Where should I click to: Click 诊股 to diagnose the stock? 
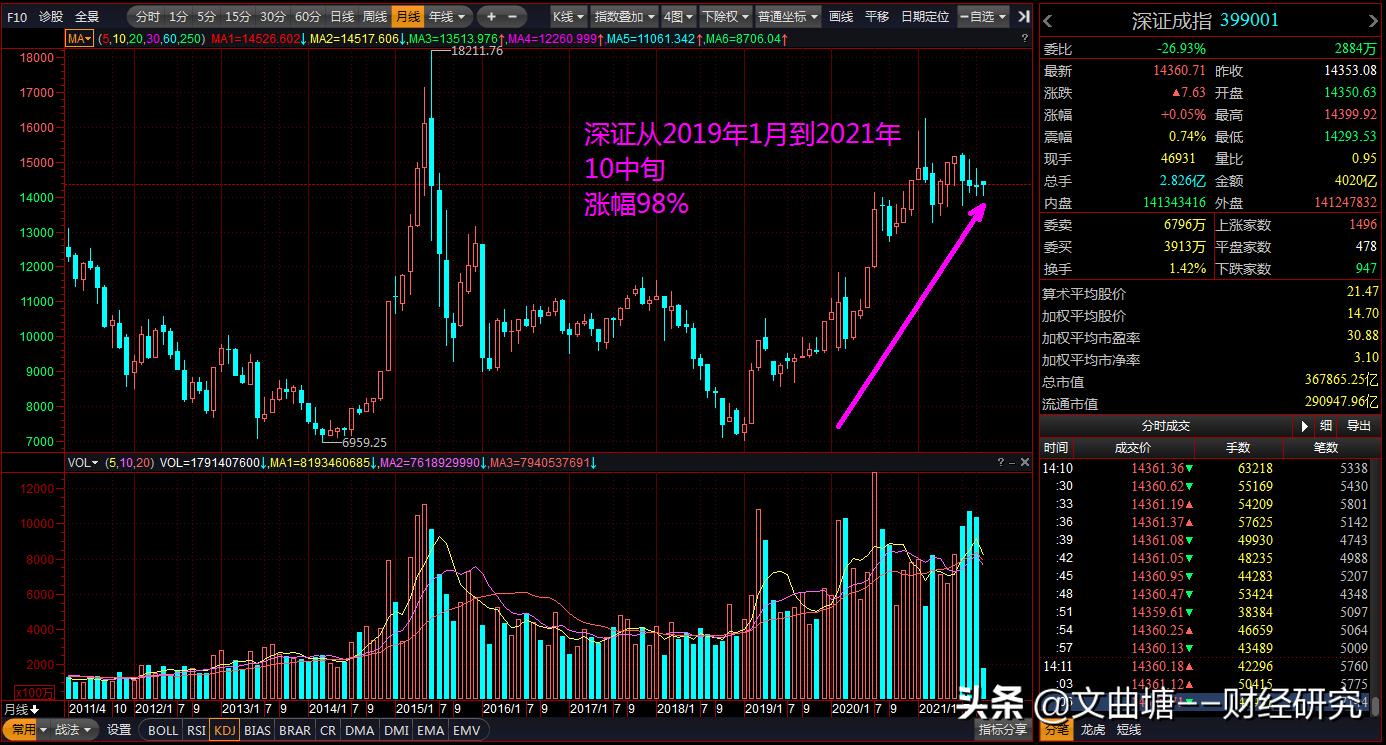click(x=49, y=16)
